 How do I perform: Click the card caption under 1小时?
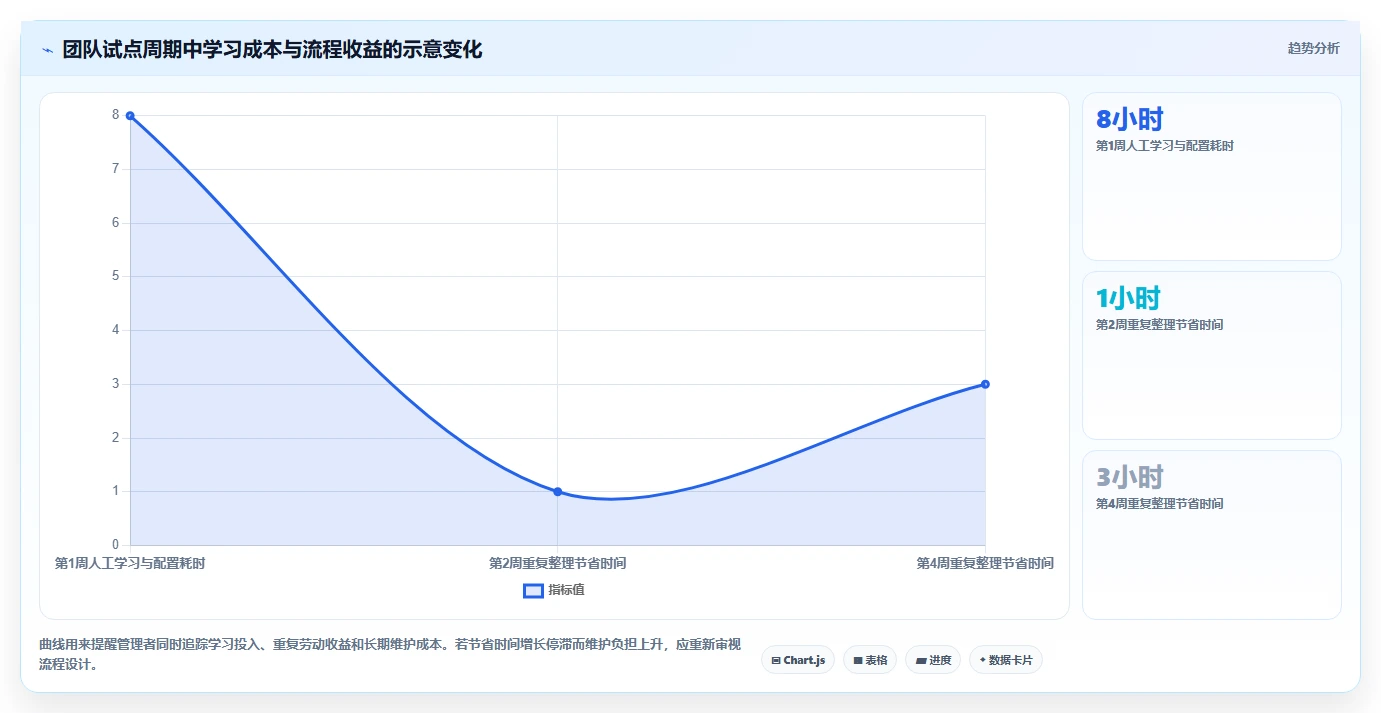(1160, 325)
